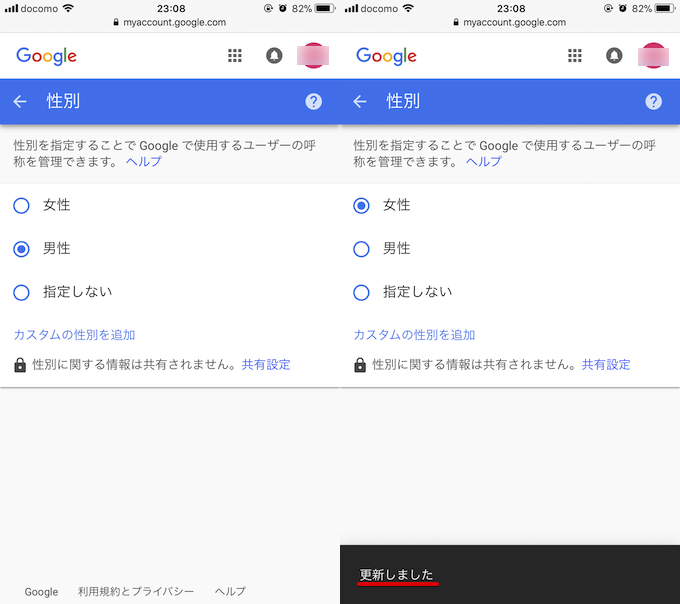This screenshot has width=680, height=604.
Task: Click question mark help icon in left header
Action: (x=313, y=101)
